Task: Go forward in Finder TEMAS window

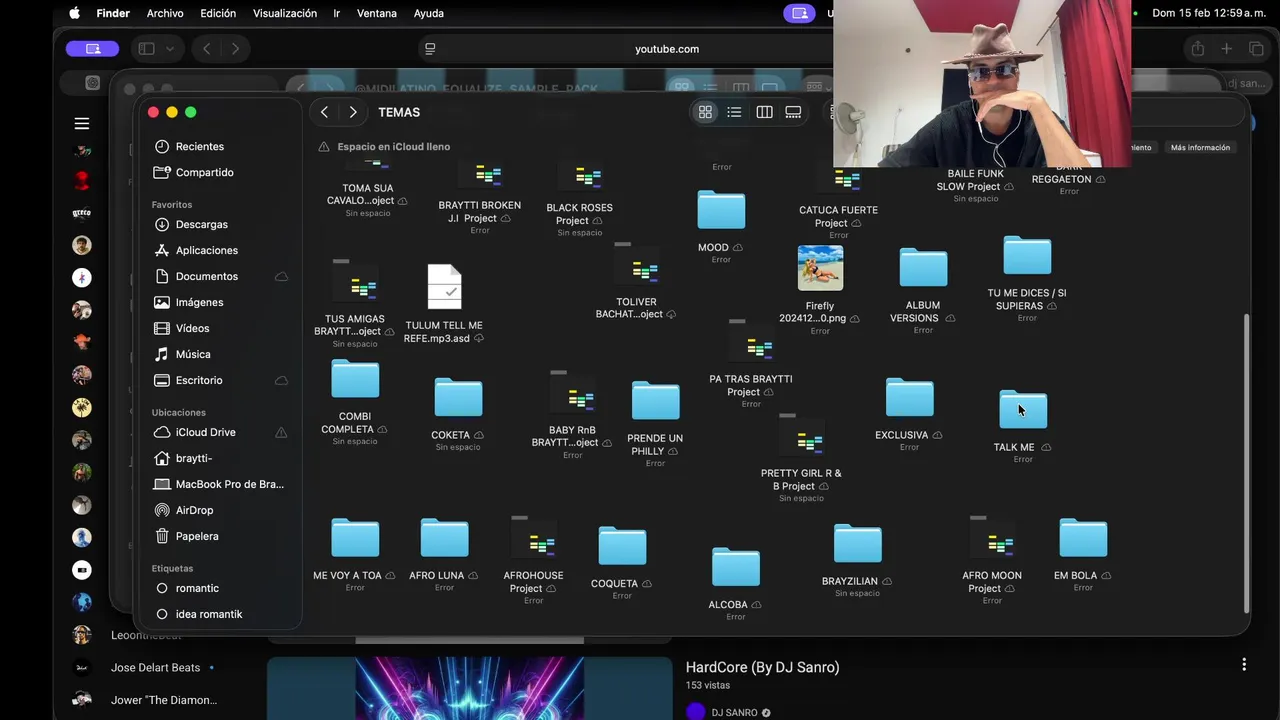Action: pos(352,112)
